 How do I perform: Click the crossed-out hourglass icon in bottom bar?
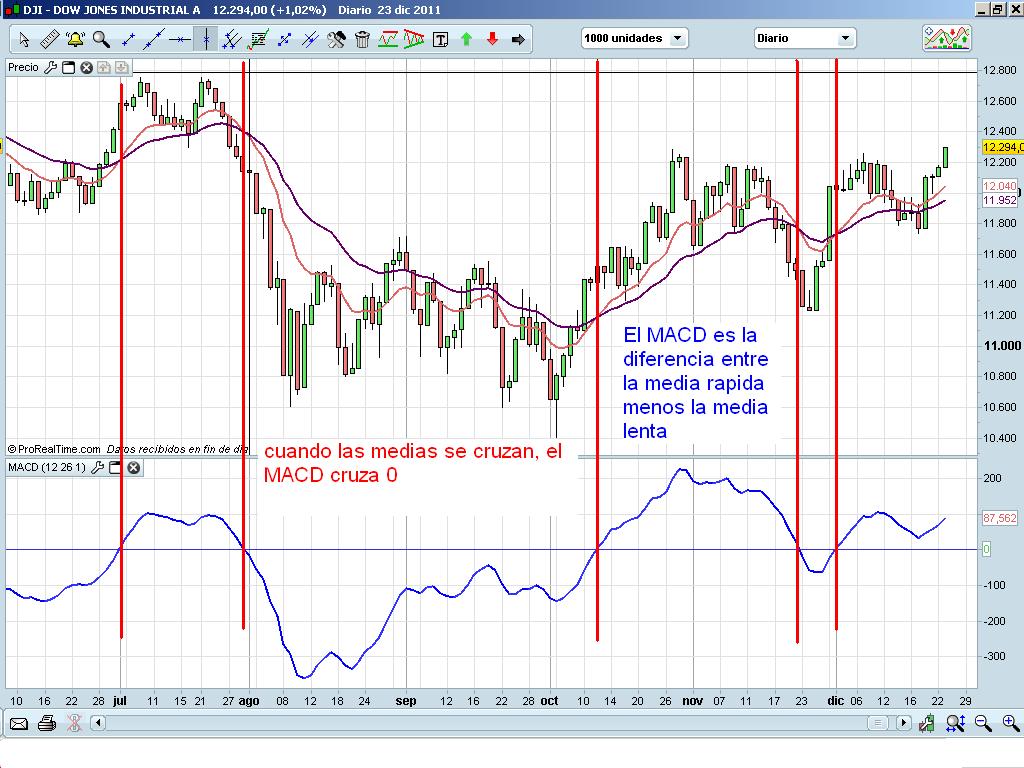(74, 724)
